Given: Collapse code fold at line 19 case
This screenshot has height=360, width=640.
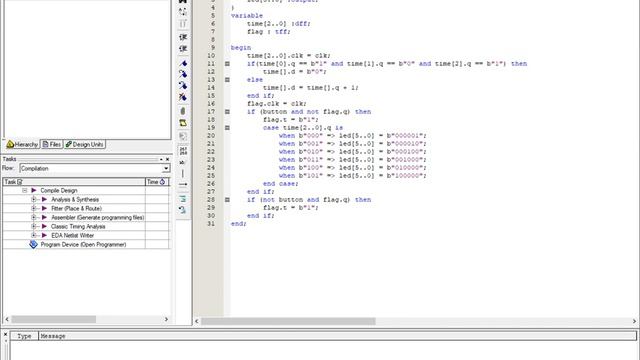Looking at the screenshot, I should click(227, 128).
